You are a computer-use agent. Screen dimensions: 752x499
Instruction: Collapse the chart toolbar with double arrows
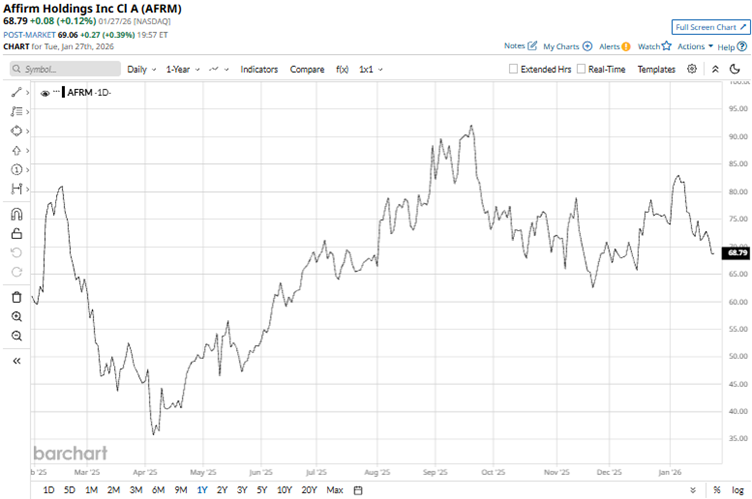(715, 69)
